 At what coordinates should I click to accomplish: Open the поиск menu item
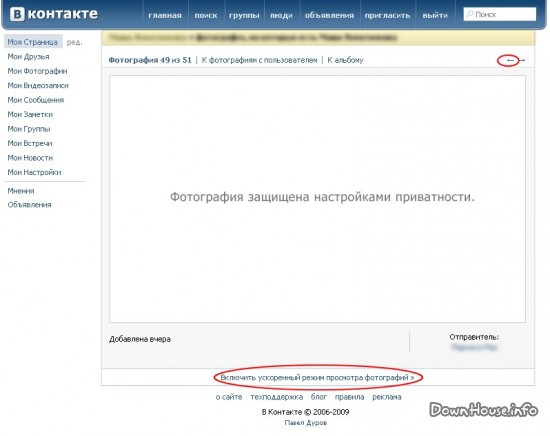click(x=206, y=15)
